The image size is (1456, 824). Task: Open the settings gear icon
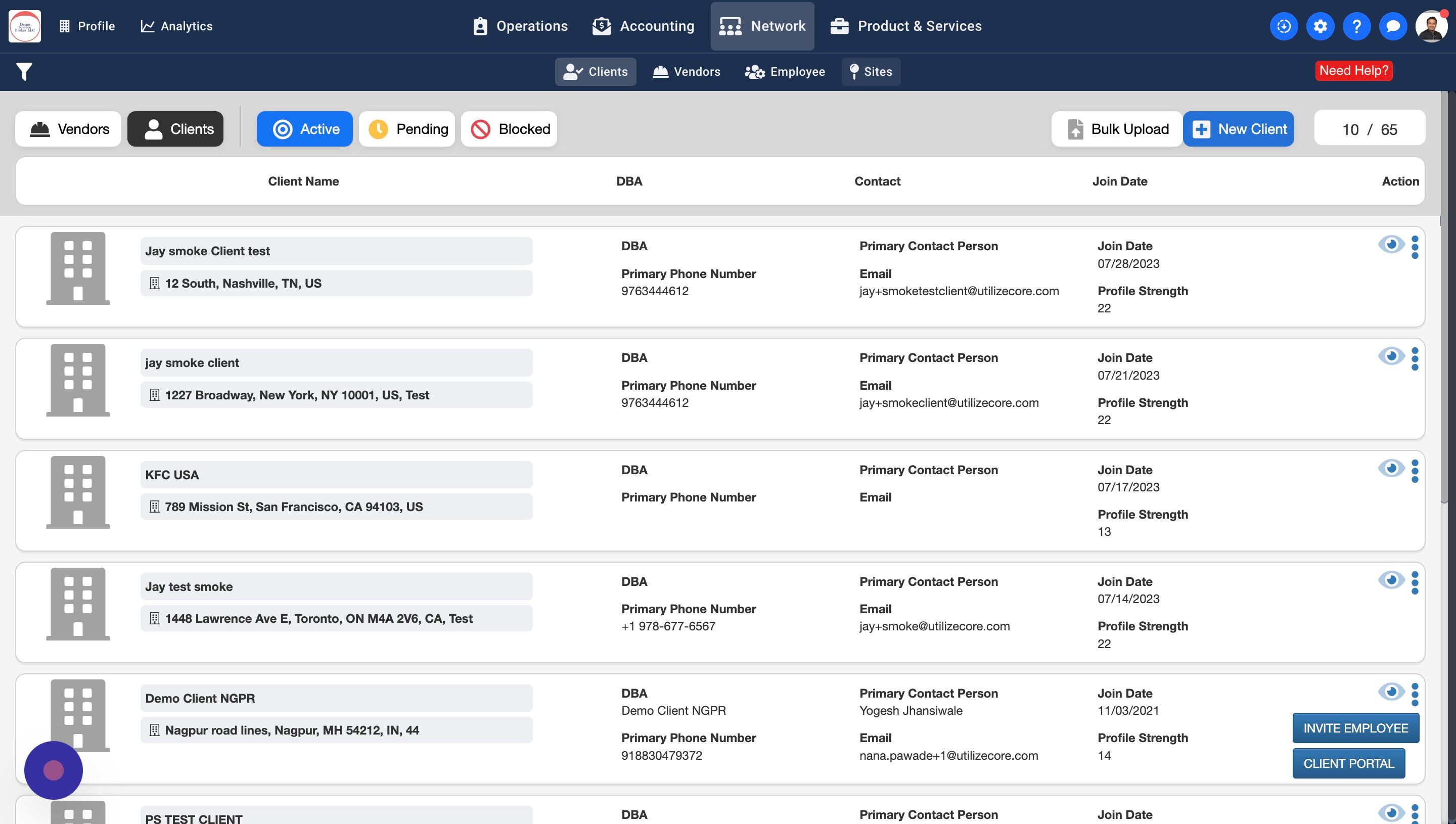(x=1319, y=26)
